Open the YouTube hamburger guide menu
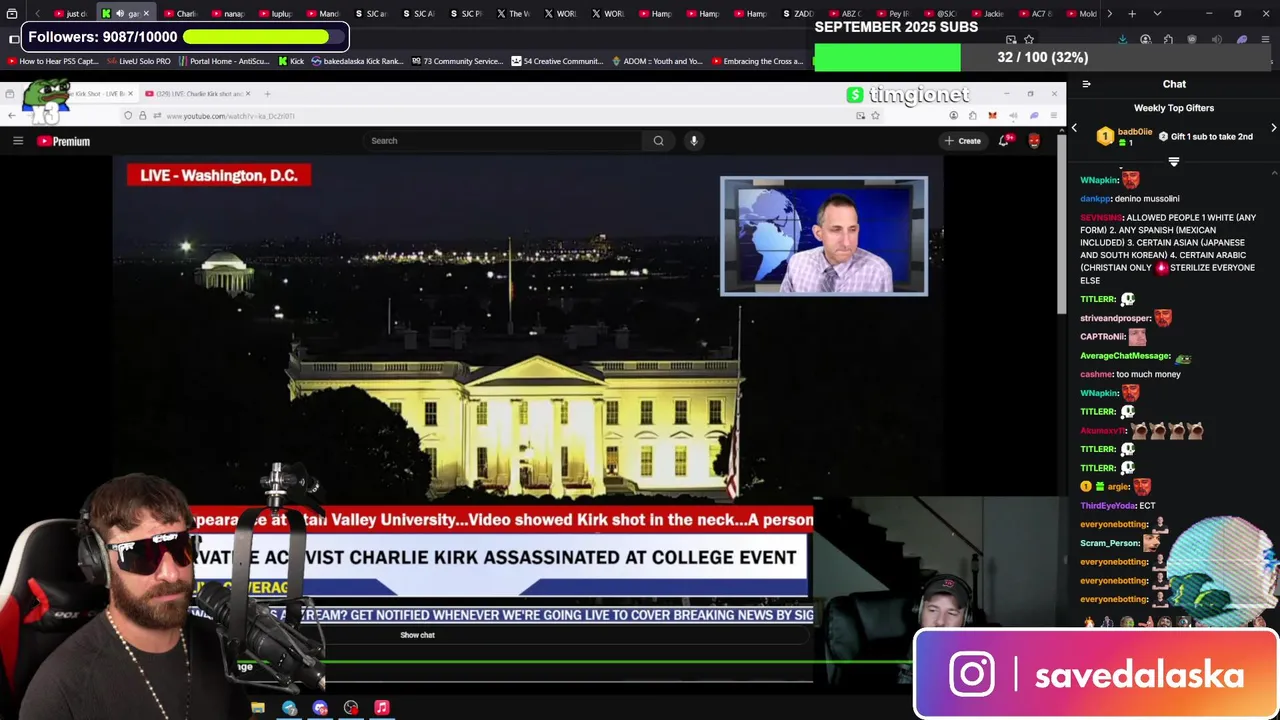This screenshot has width=1280, height=720. 17,141
